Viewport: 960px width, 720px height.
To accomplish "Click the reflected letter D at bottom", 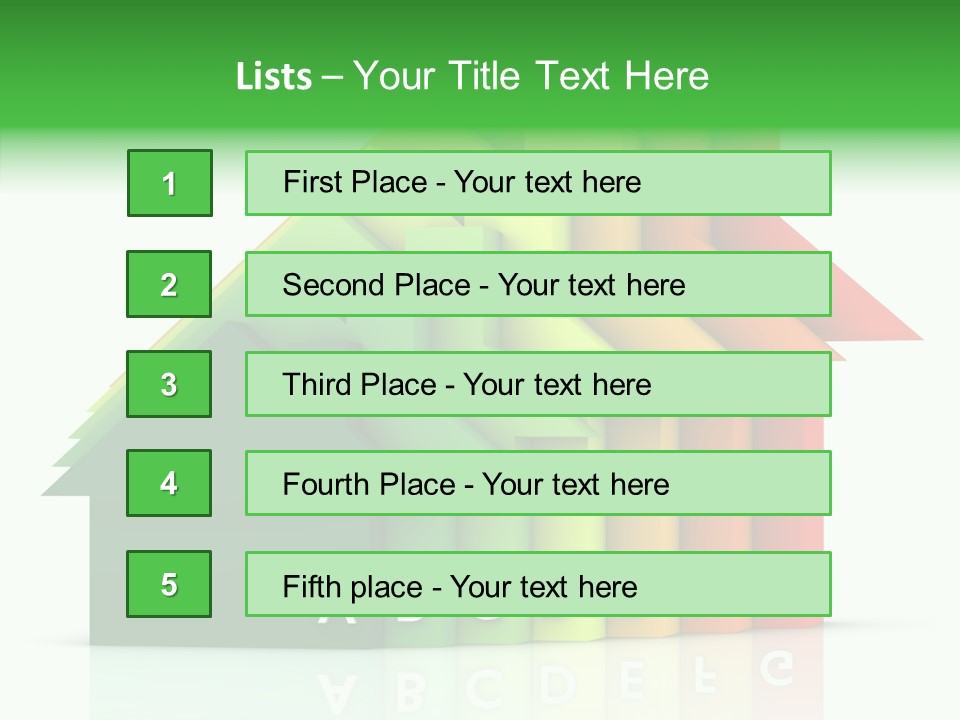I will (558, 684).
